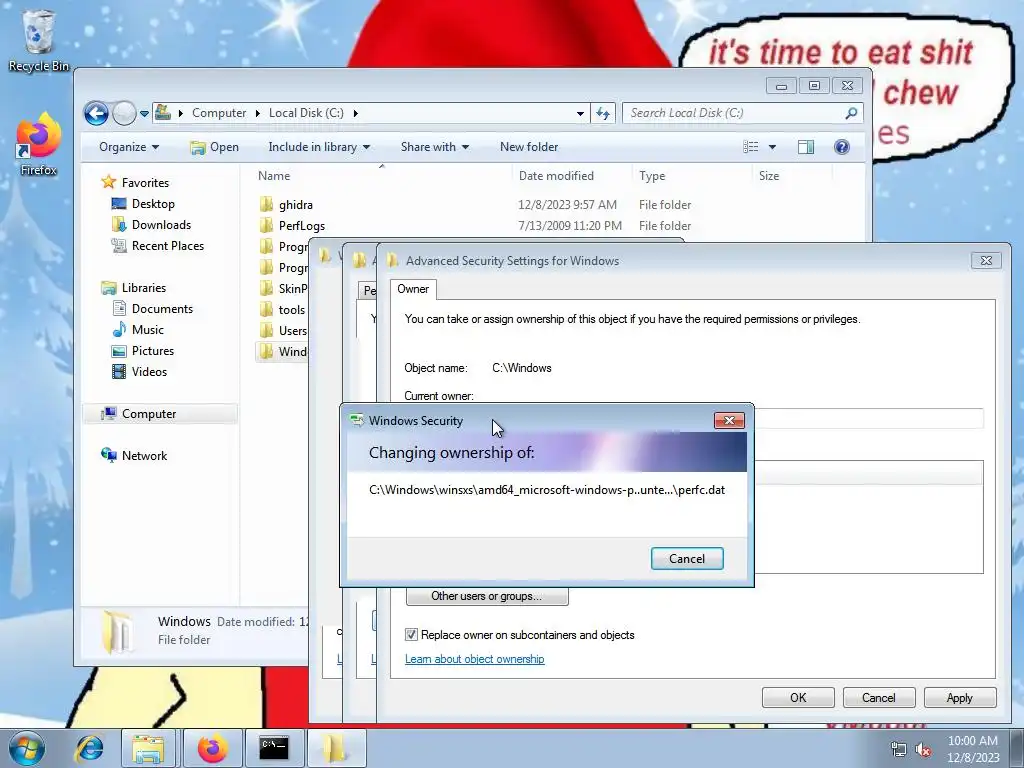Image resolution: width=1024 pixels, height=768 pixels.
Task: Open Windows Explorer taskbar icon
Action: [148, 748]
